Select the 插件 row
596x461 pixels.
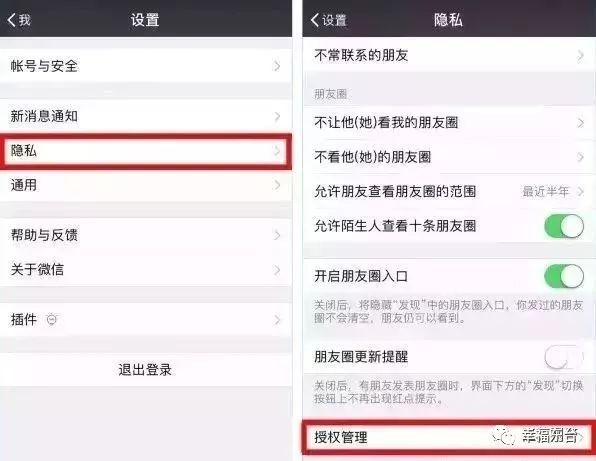(146, 320)
